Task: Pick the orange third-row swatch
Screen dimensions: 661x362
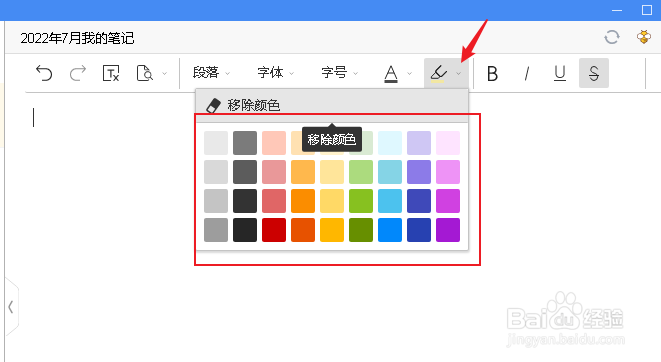Action: [x=303, y=201]
